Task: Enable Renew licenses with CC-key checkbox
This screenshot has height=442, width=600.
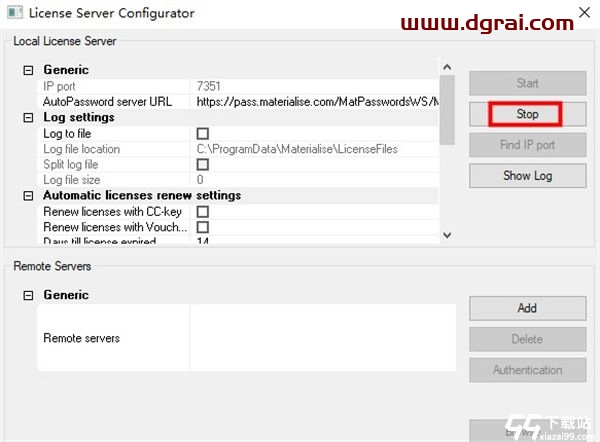Action: click(x=203, y=212)
